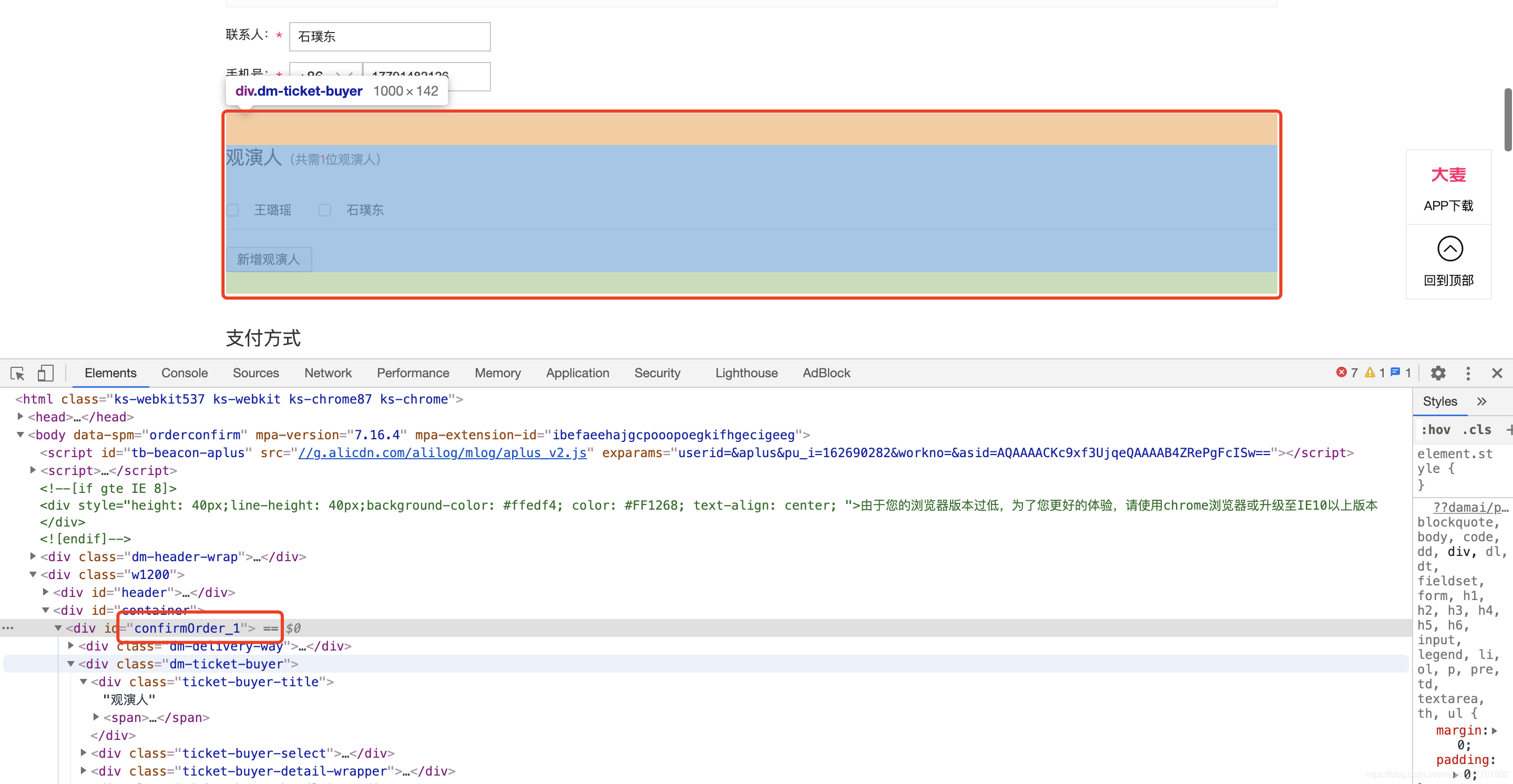Expand the dm-header-wrap div node

click(33, 556)
